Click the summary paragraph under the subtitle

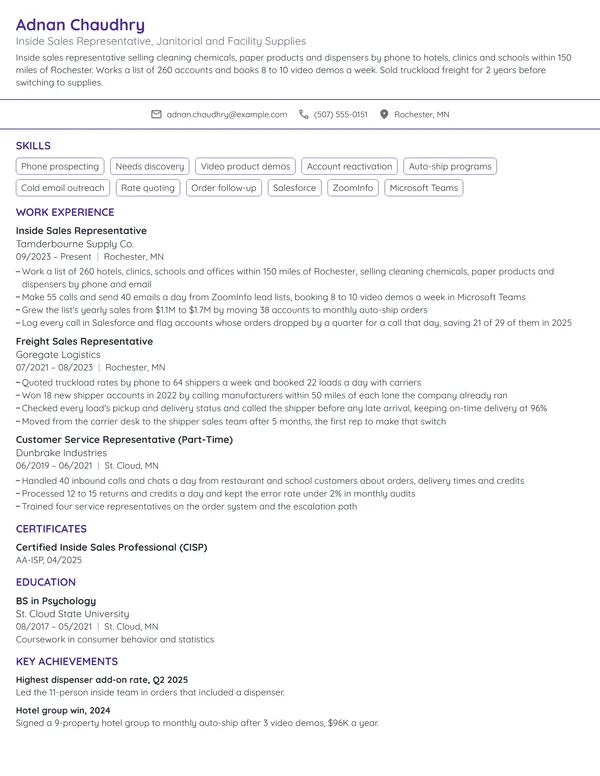point(294,70)
